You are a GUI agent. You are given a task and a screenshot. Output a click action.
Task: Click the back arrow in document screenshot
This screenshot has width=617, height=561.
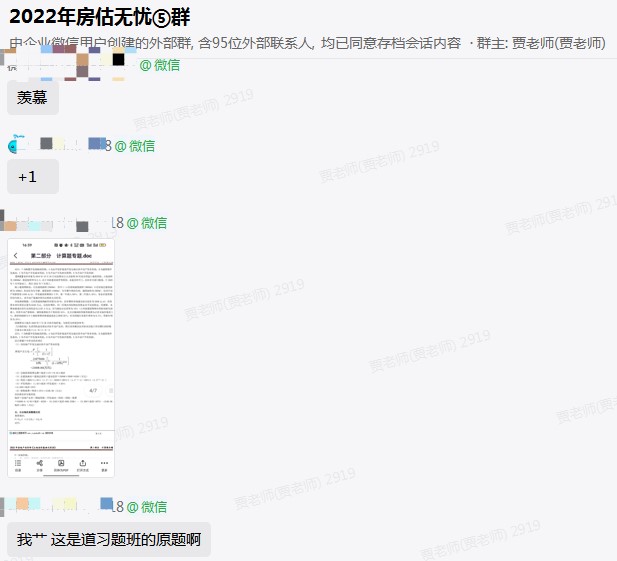point(15,257)
